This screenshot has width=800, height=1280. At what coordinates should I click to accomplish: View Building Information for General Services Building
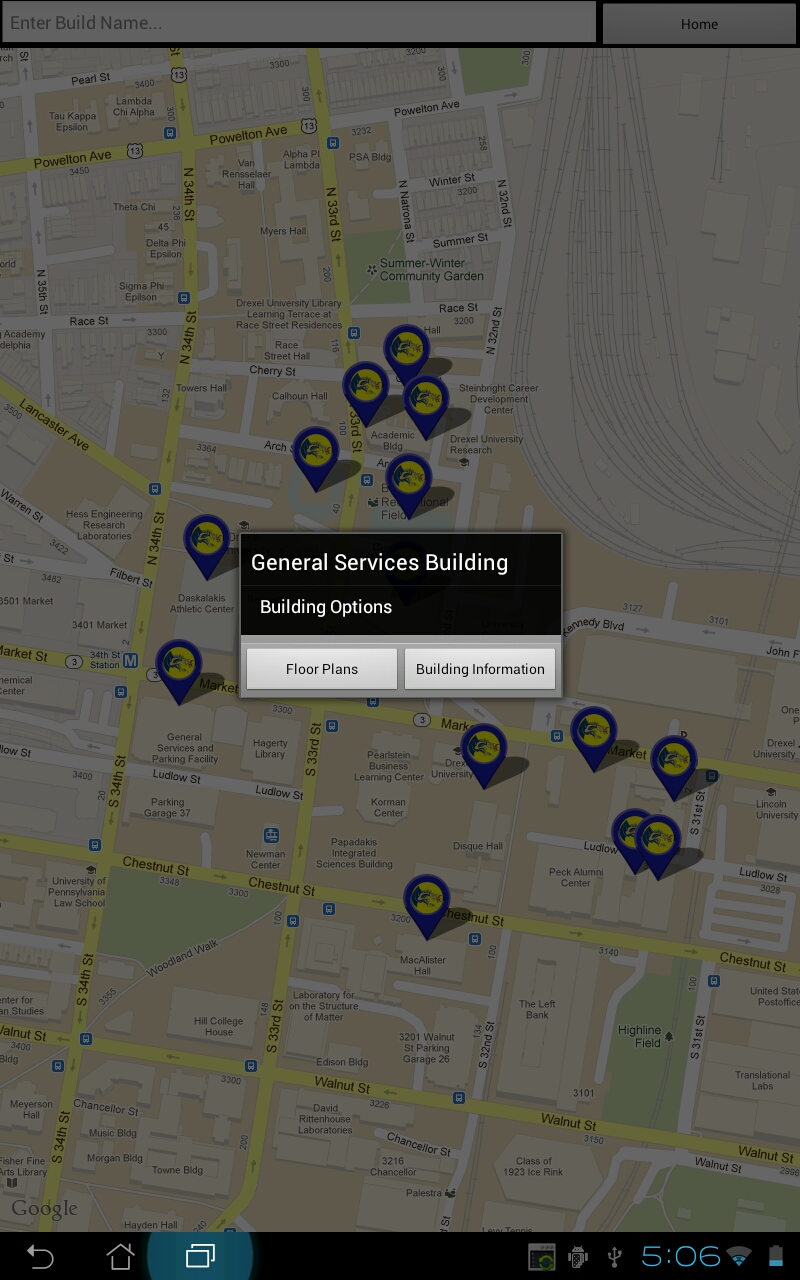[480, 668]
